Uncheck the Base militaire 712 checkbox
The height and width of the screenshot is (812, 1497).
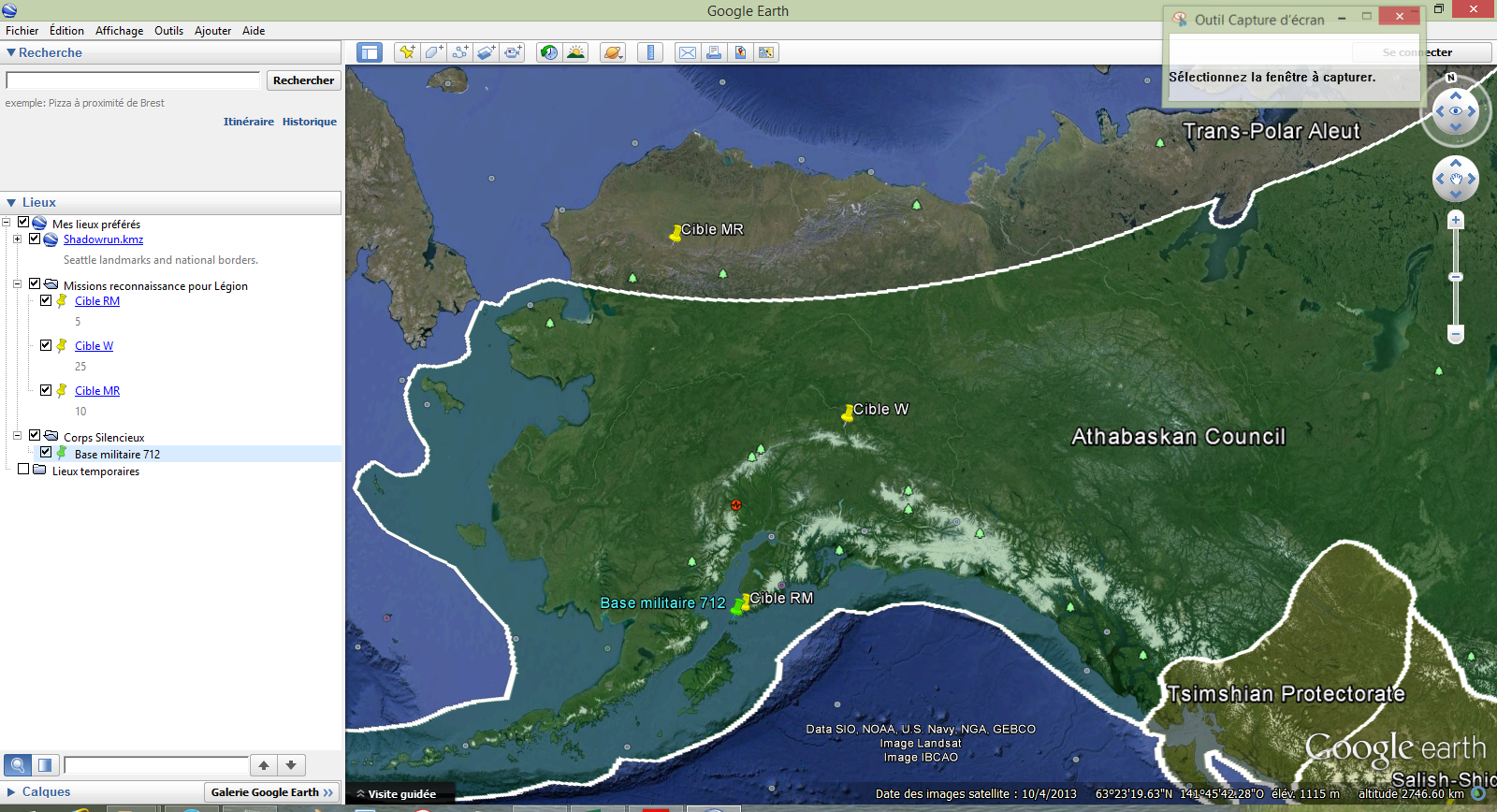[46, 452]
